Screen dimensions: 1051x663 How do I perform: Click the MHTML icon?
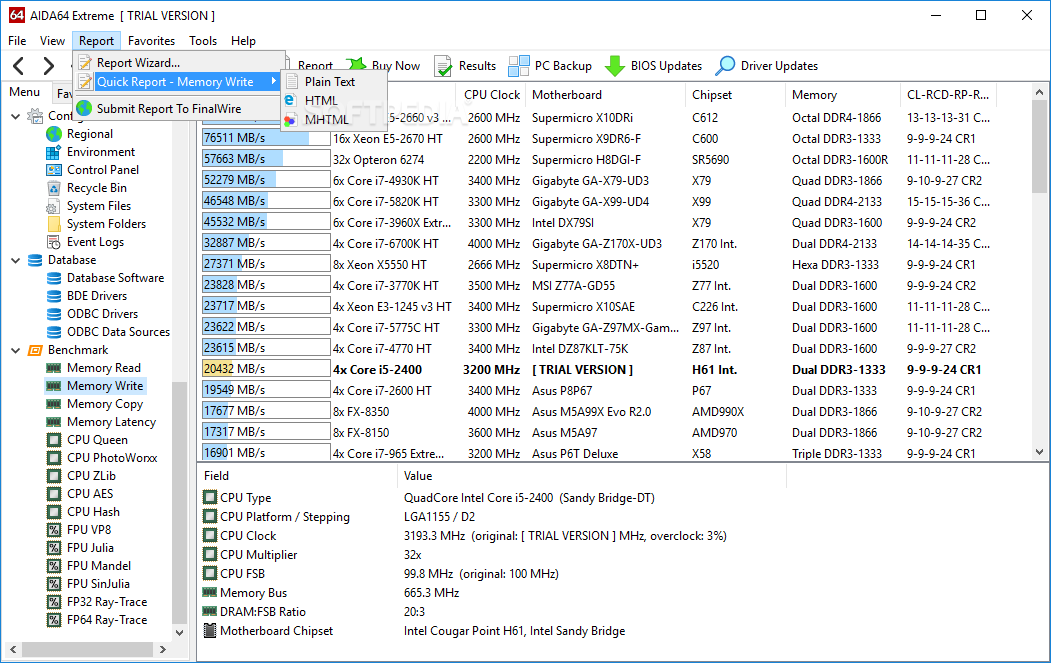pos(290,119)
